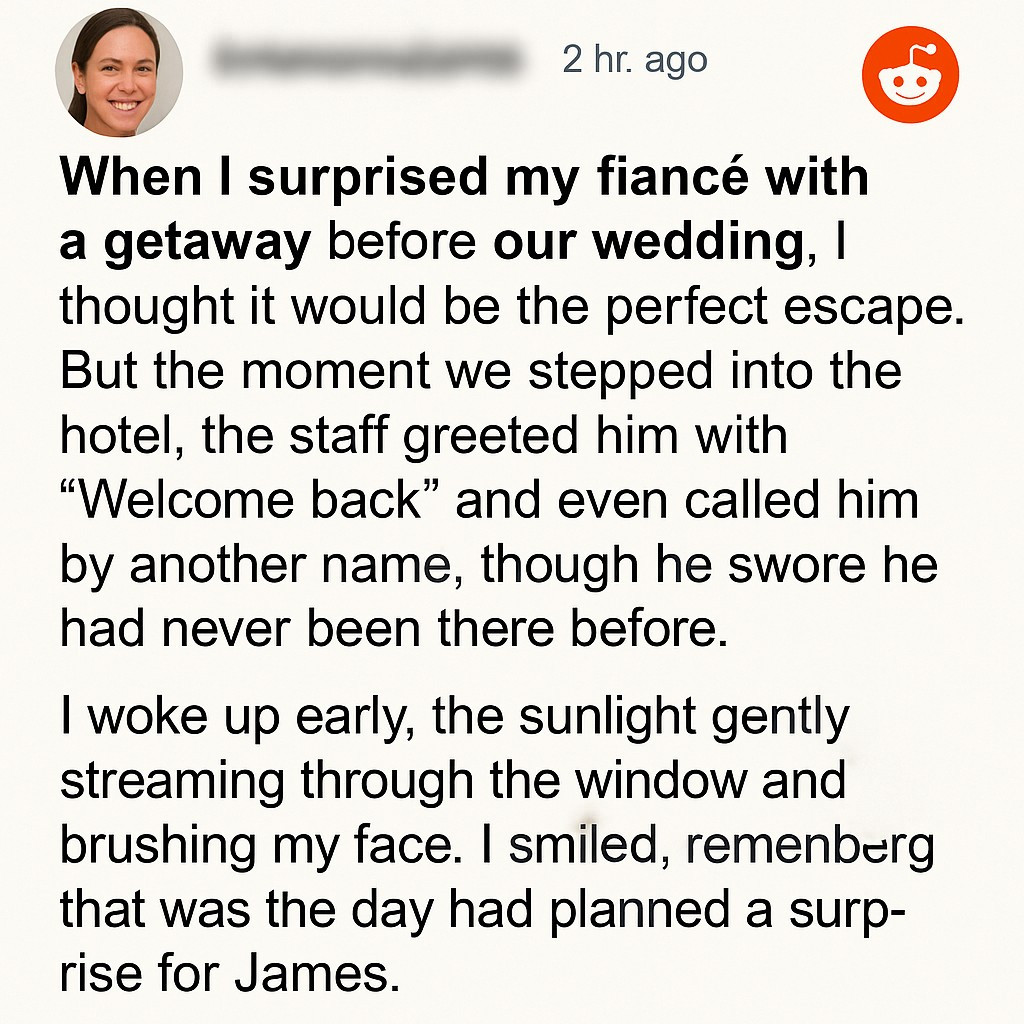Open the poster's profile picture avatar
1024x1024 pixels.
[118, 72]
